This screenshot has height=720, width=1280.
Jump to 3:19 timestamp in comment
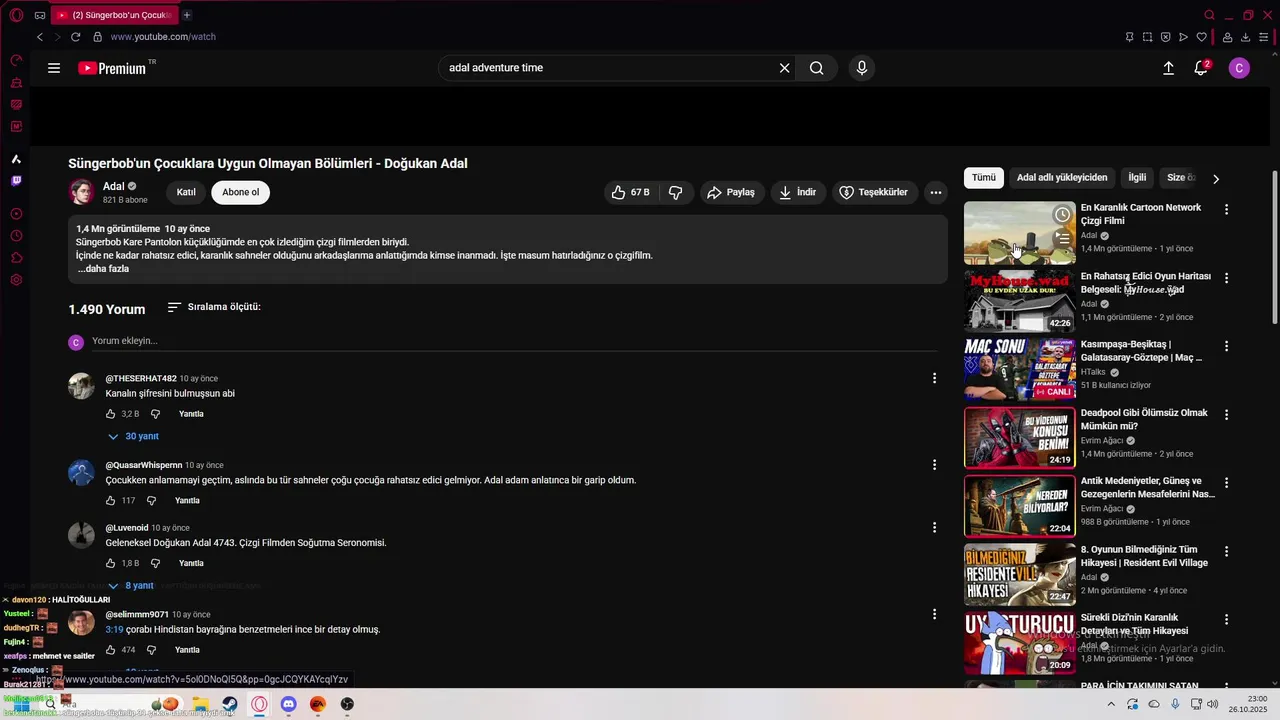click(114, 630)
